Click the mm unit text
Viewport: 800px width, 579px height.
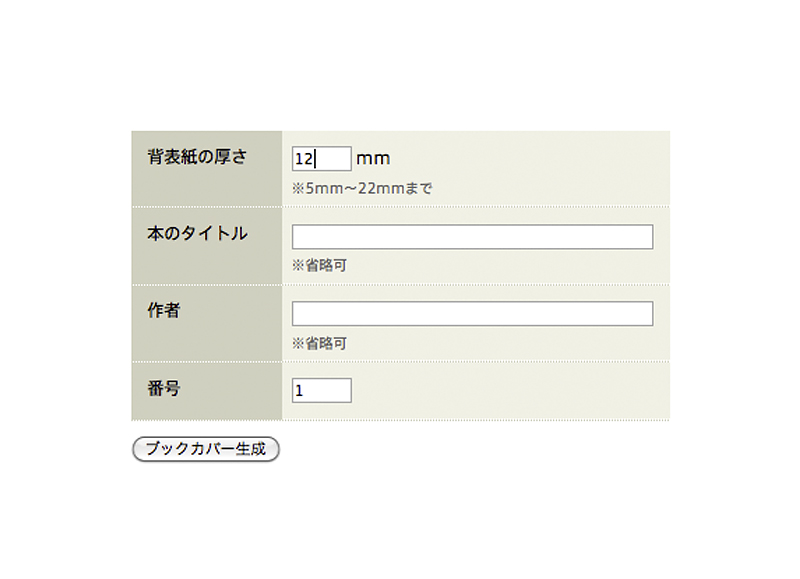click(373, 159)
